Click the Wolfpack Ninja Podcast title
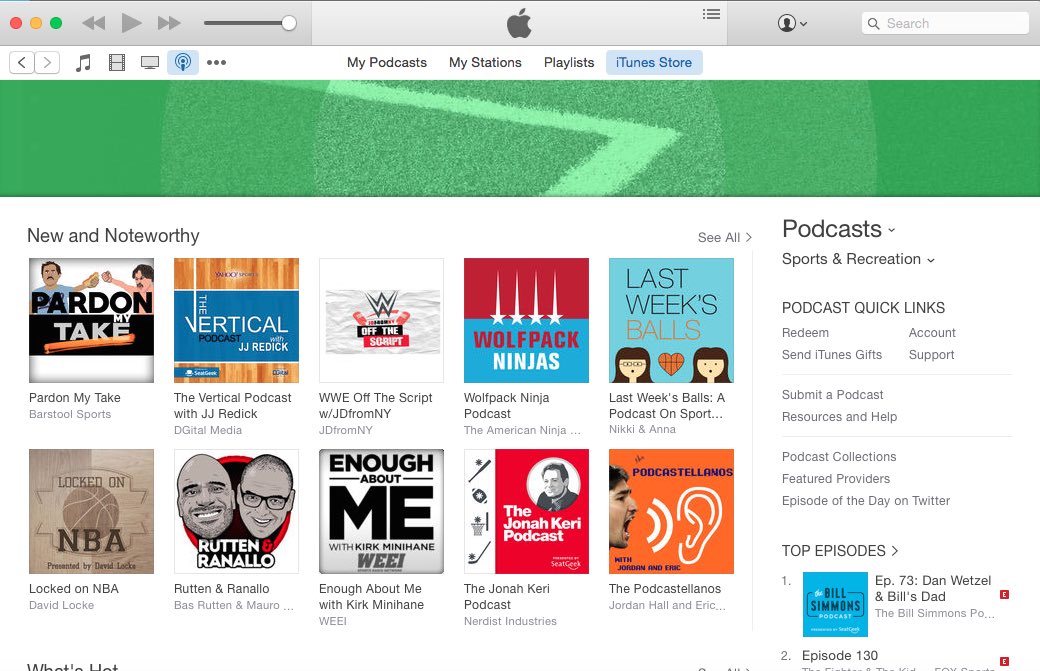The width and height of the screenshot is (1040, 671). click(506, 406)
